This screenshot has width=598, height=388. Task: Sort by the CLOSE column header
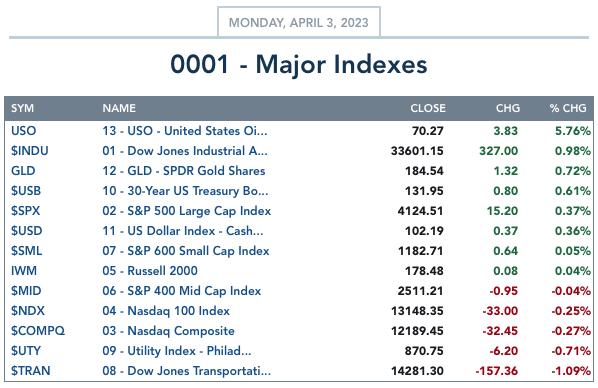(x=428, y=108)
